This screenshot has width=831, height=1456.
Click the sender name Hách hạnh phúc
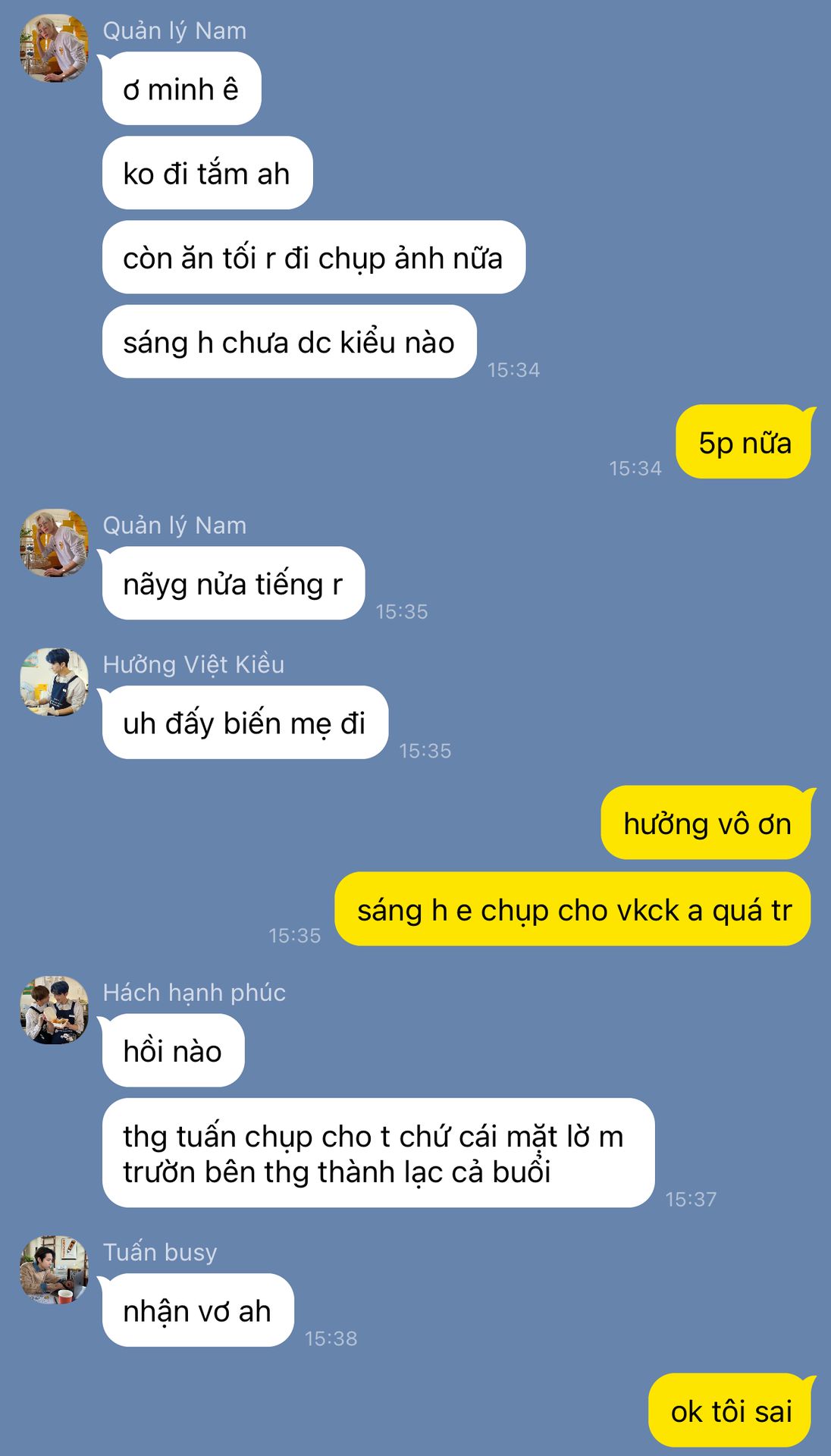pyautogui.click(x=194, y=993)
